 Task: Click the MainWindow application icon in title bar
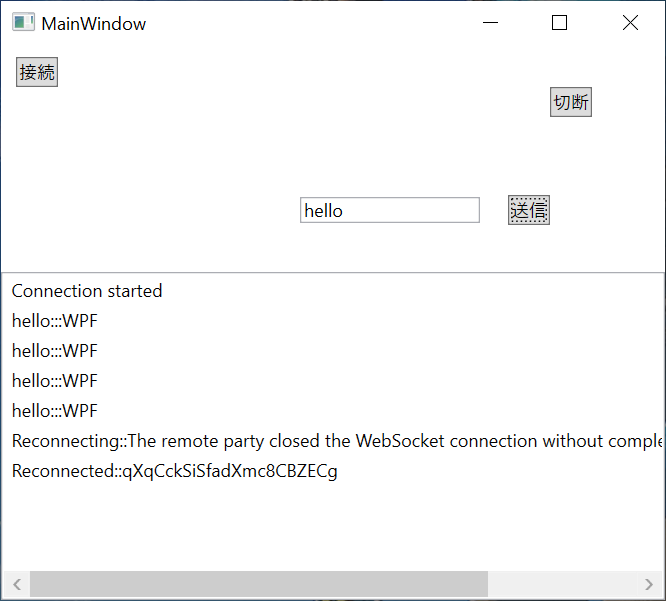tap(23, 23)
